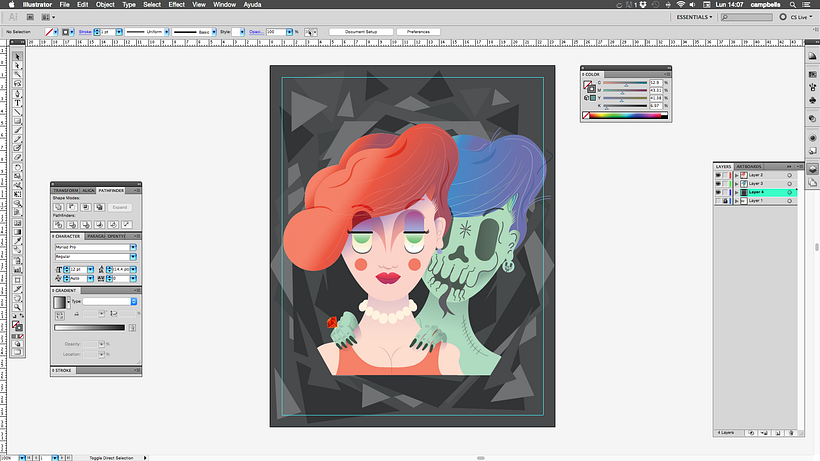
Task: Select the Paintbrush tool
Action: [x=17, y=130]
